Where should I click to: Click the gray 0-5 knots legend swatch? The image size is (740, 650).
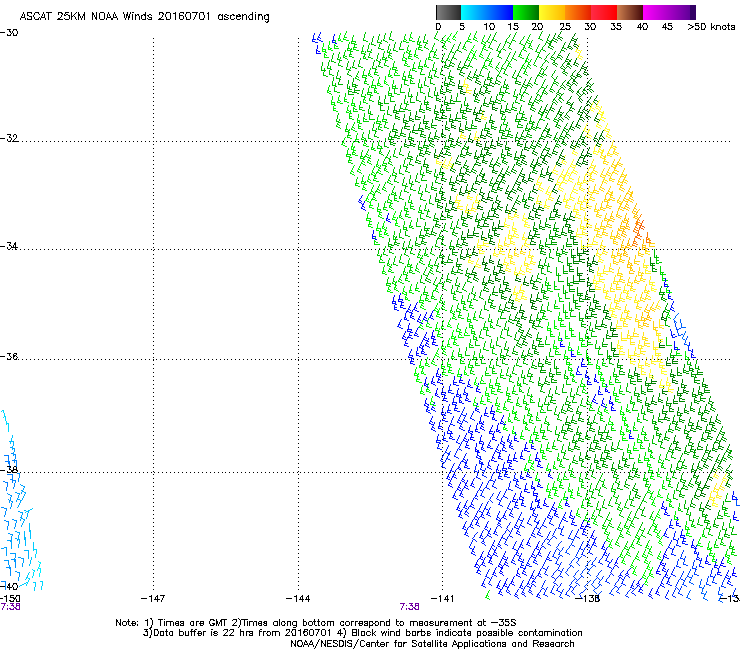(x=448, y=12)
